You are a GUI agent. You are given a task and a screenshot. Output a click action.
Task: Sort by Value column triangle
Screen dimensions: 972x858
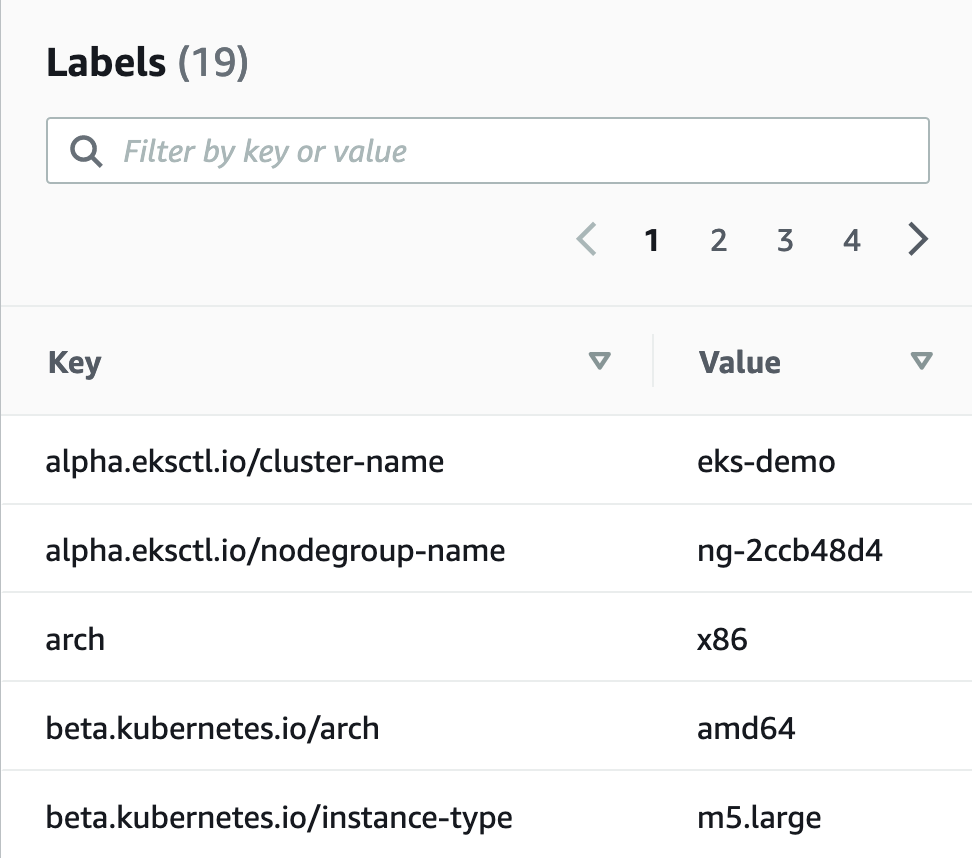tap(922, 361)
